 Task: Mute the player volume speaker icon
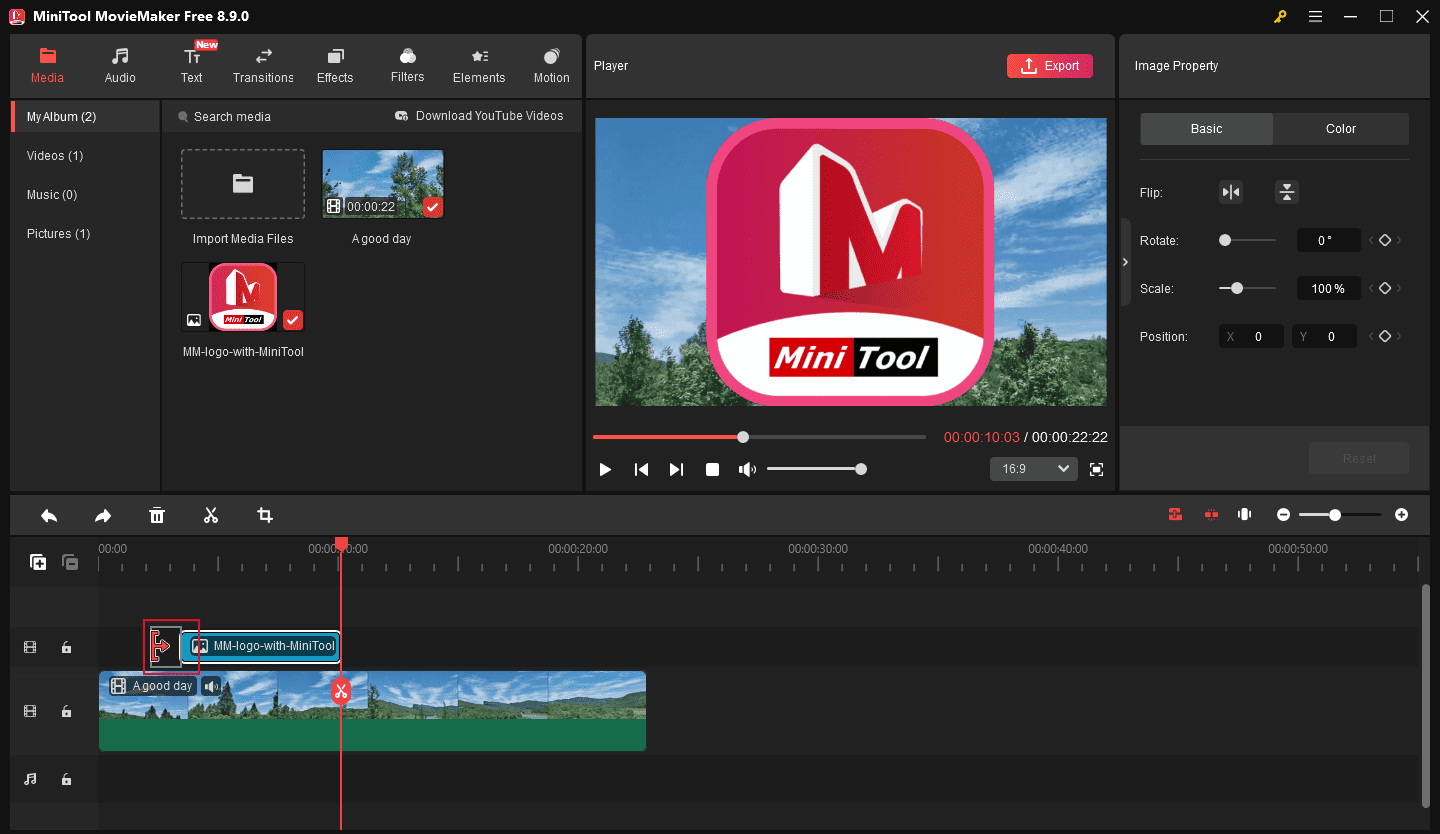click(x=747, y=469)
